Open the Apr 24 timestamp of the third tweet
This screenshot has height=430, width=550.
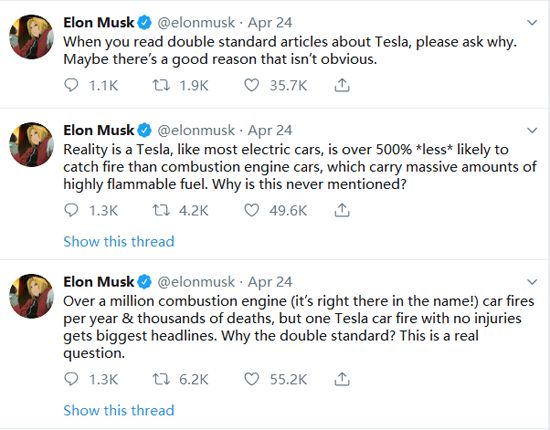tap(270, 282)
